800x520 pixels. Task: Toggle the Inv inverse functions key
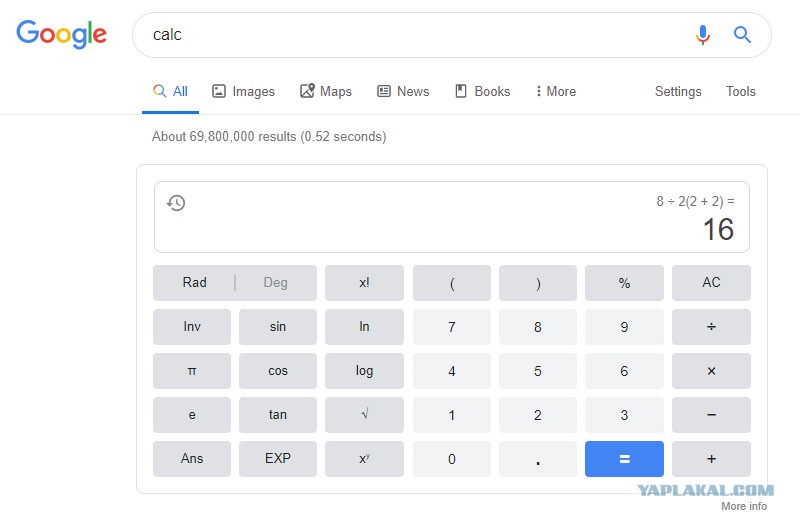(192, 327)
